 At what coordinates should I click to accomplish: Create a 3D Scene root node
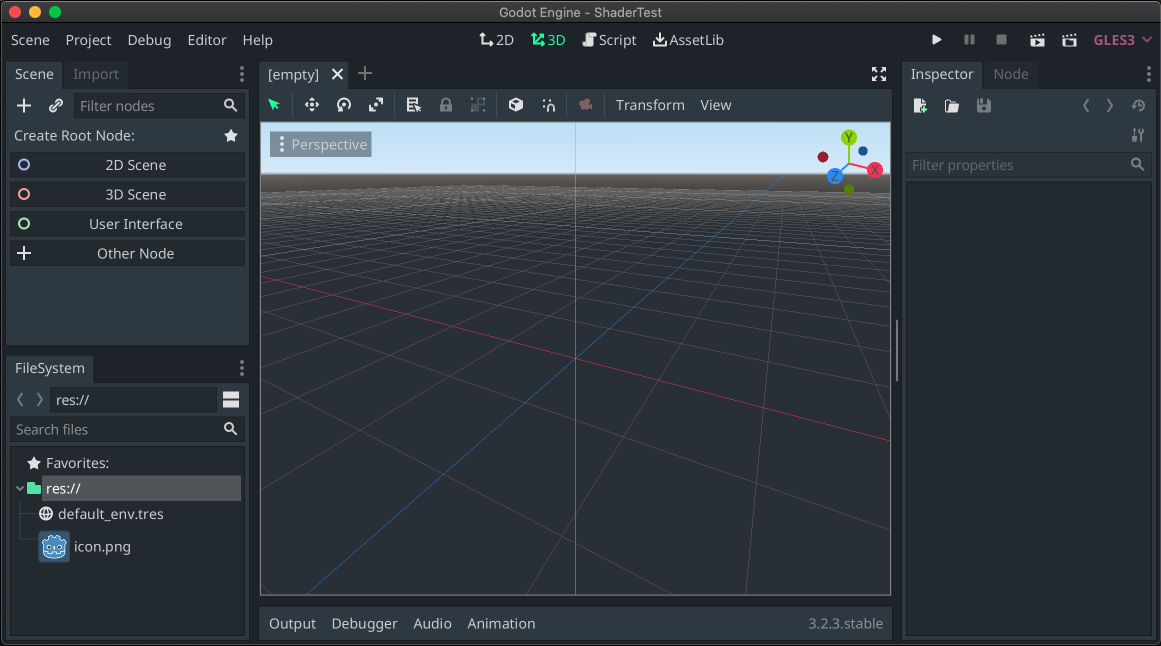coord(127,194)
